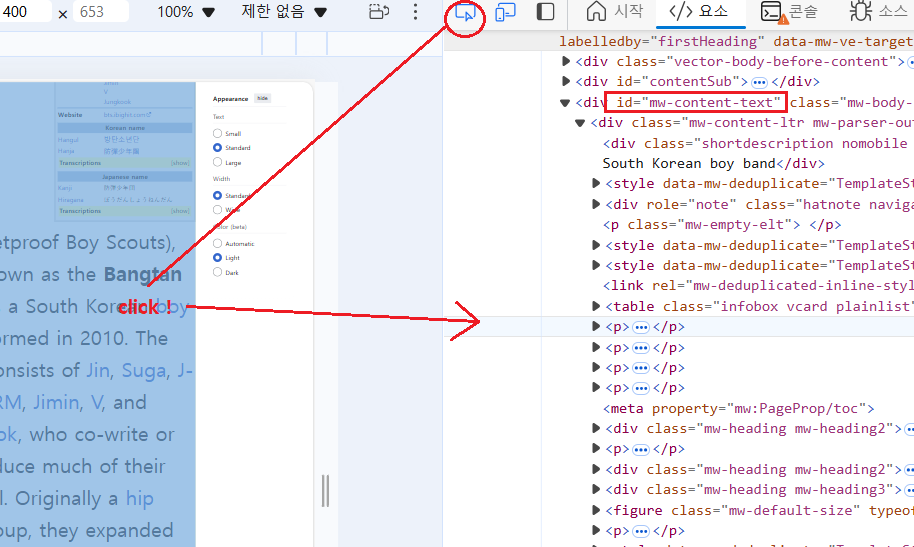
Task: Open the three-dot device toolbar menu
Action: pos(415,12)
